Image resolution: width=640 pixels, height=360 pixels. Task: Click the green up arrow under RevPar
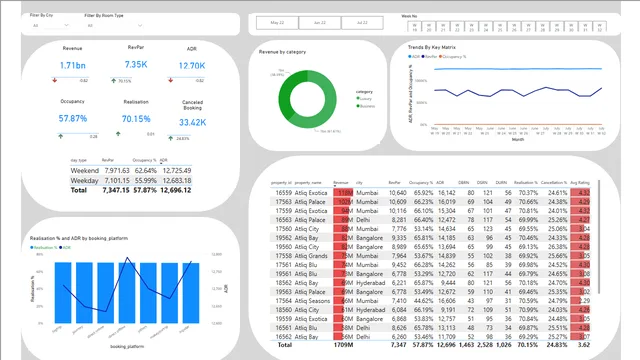click(113, 81)
